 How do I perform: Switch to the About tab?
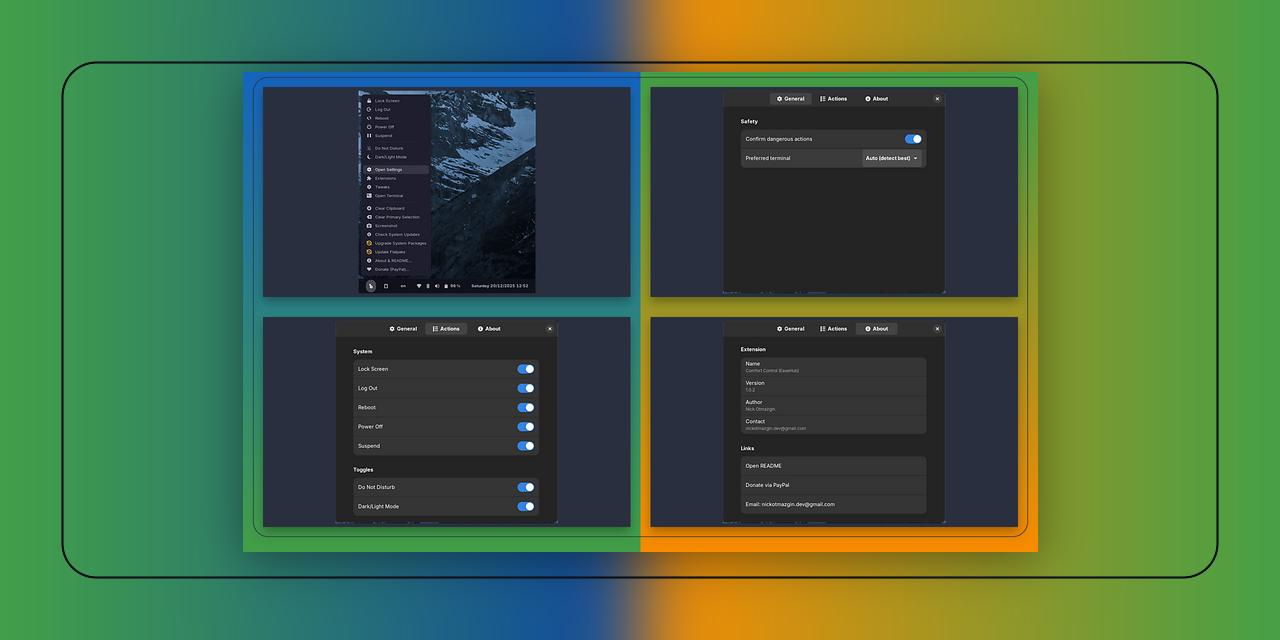[x=877, y=328]
